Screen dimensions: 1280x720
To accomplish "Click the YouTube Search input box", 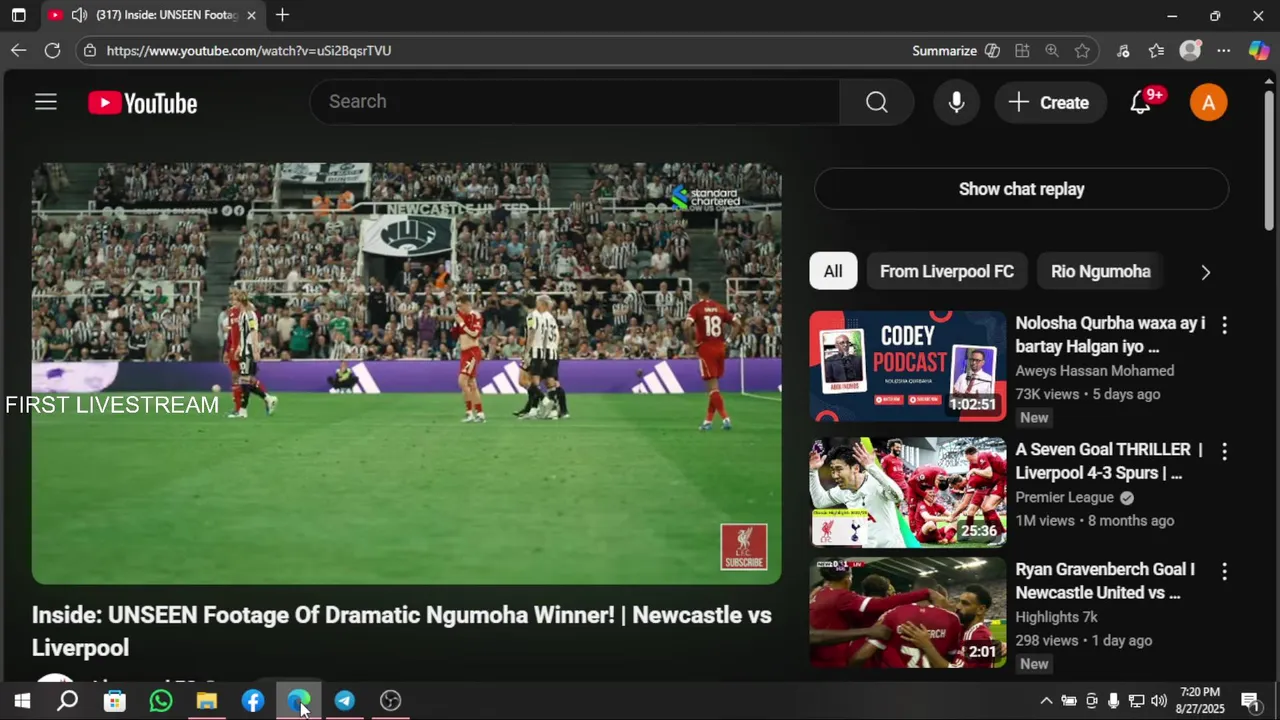I will 575,102.
